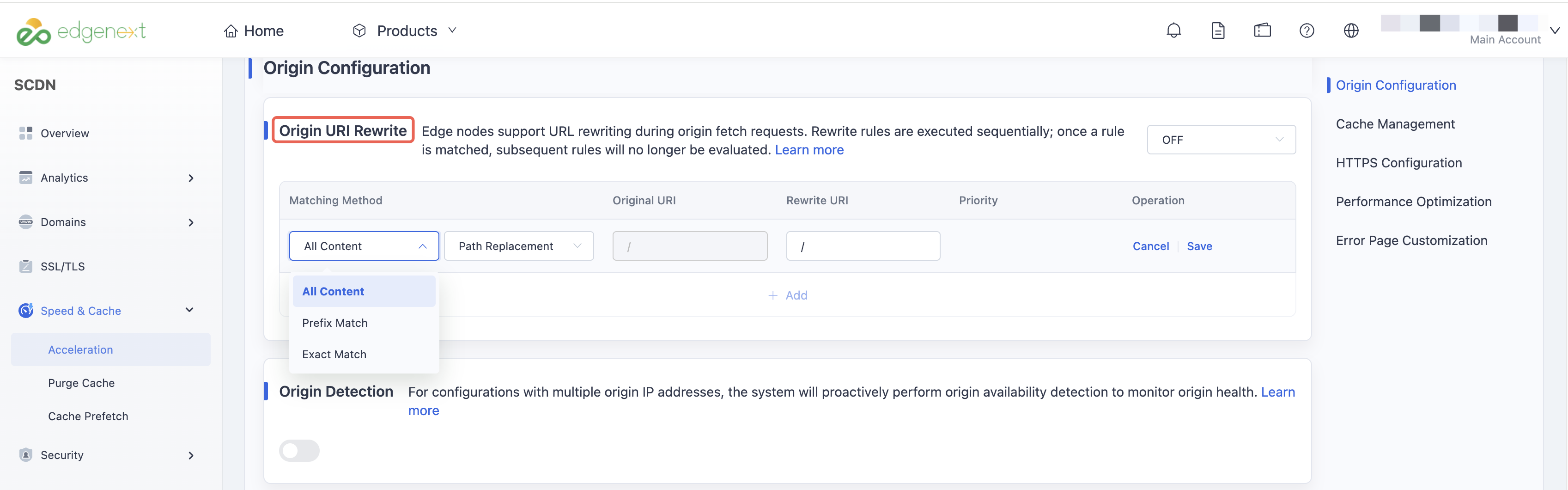Jump to Cache Management section
The image size is (1568, 490).
pos(1395,124)
